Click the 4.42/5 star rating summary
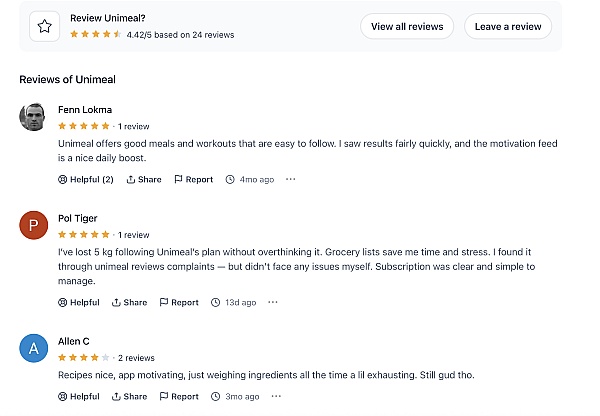This screenshot has width=600, height=416. tap(151, 35)
